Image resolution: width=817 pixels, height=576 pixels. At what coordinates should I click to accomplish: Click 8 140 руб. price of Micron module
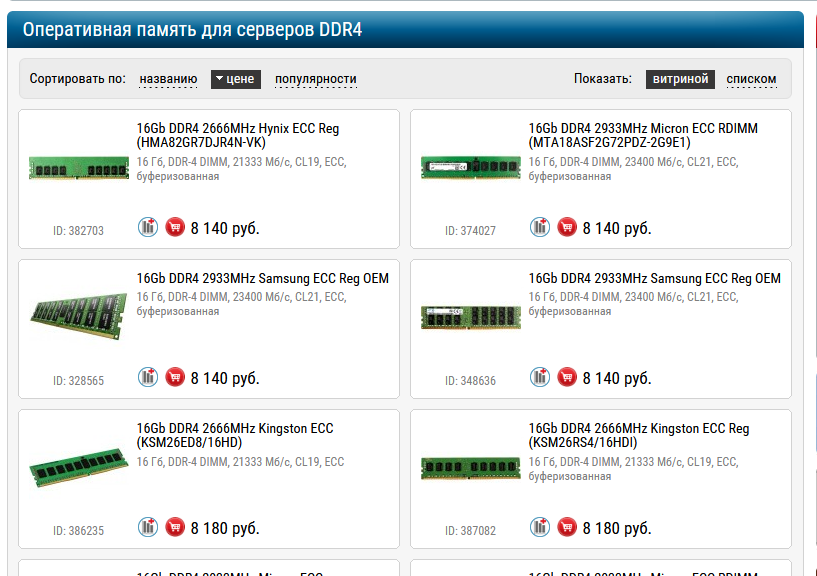[x=617, y=228]
